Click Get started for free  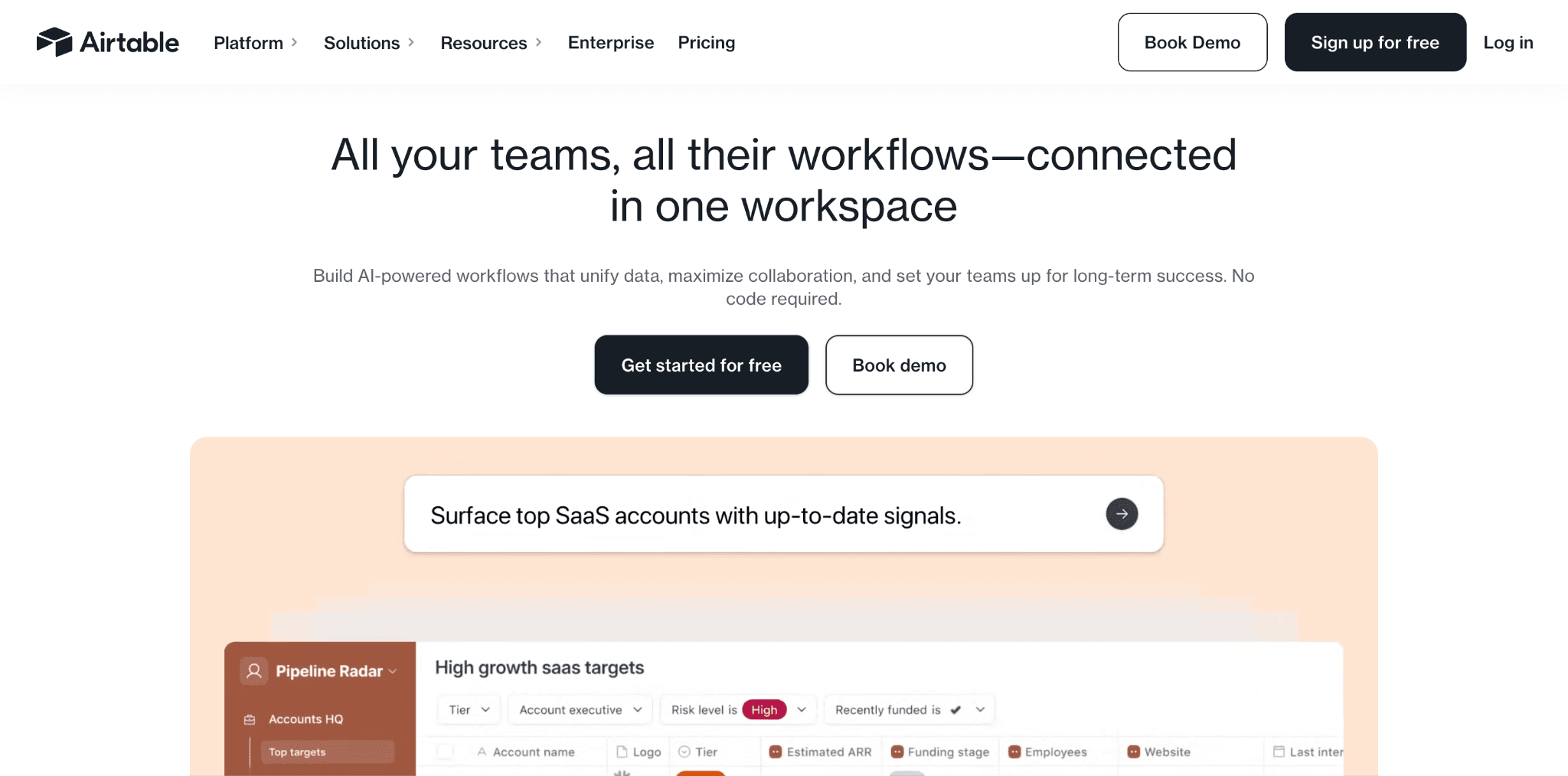click(701, 365)
